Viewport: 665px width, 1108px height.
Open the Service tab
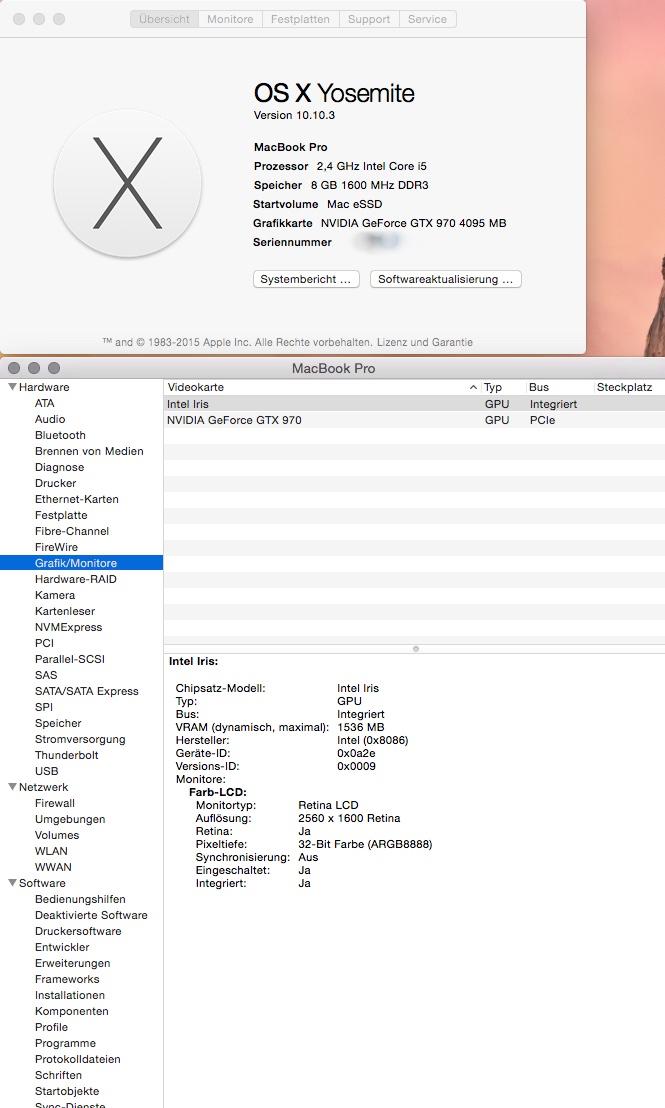427,19
